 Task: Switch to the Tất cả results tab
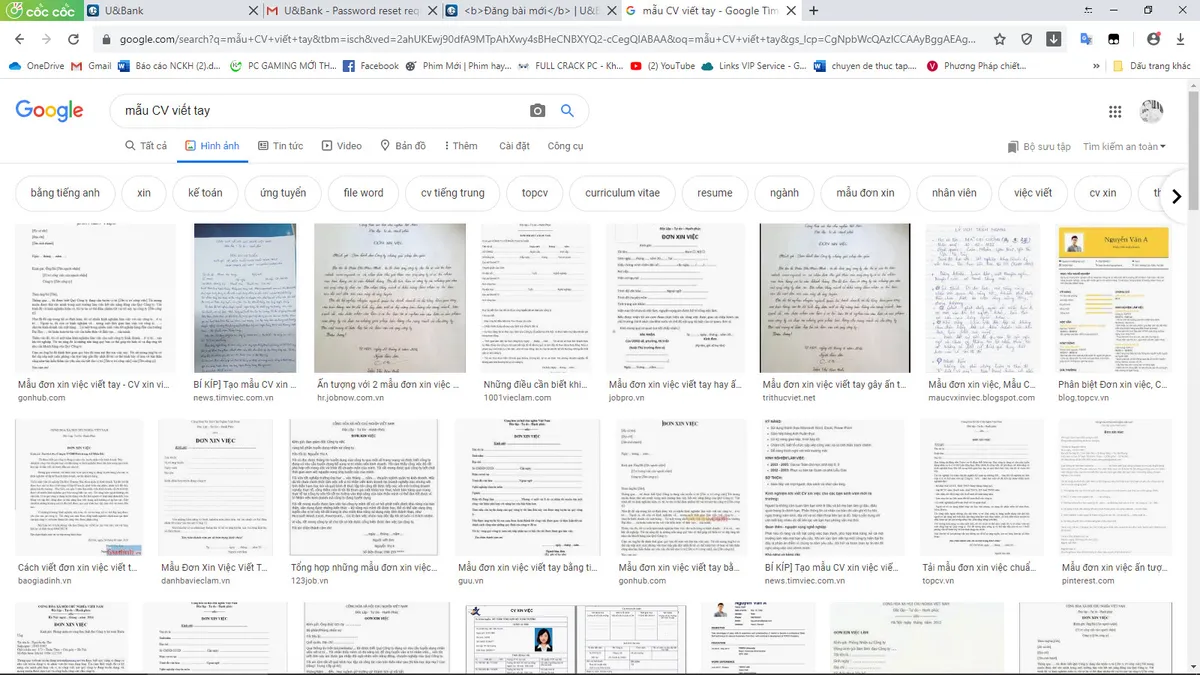point(146,146)
